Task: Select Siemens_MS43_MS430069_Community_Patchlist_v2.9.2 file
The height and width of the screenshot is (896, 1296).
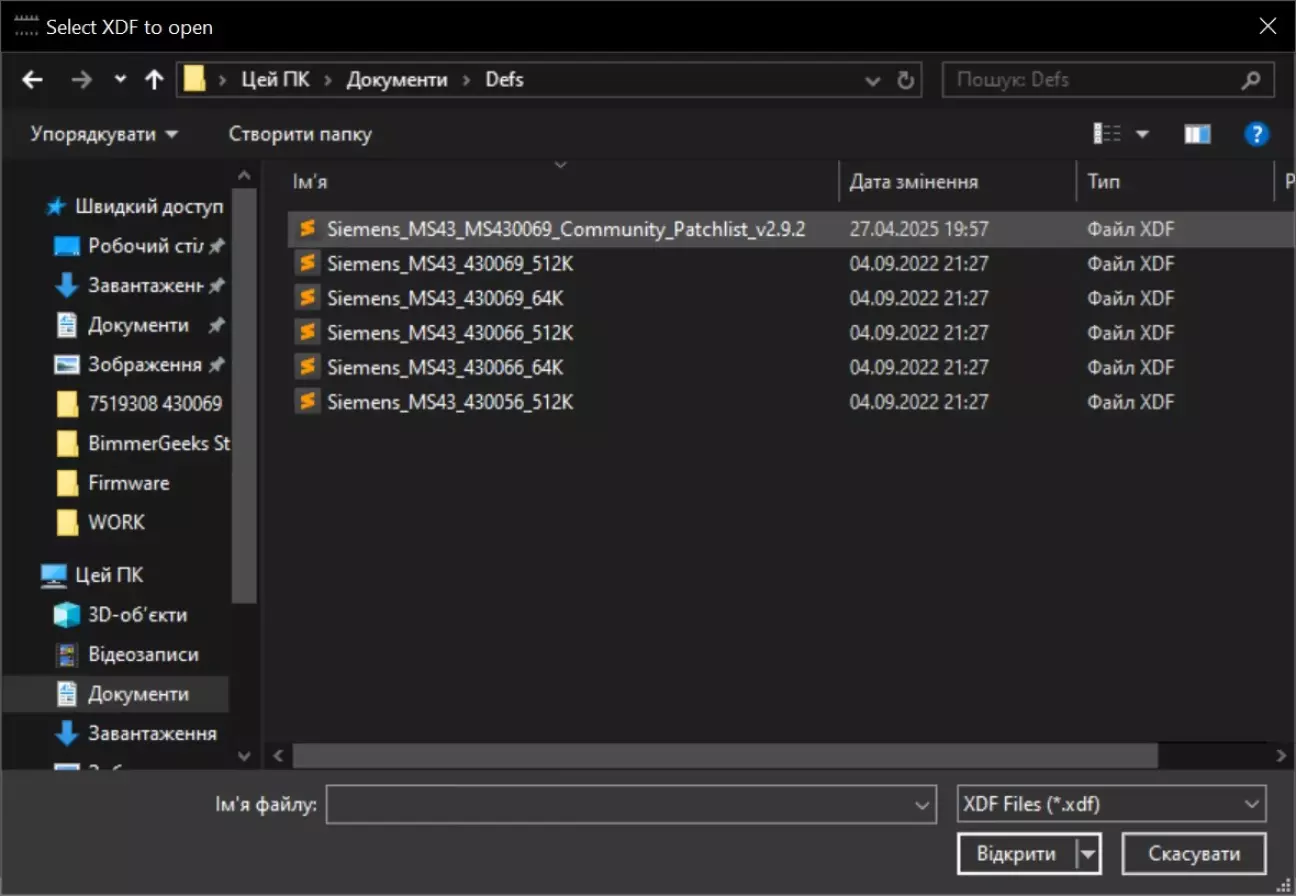Action: (x=566, y=229)
